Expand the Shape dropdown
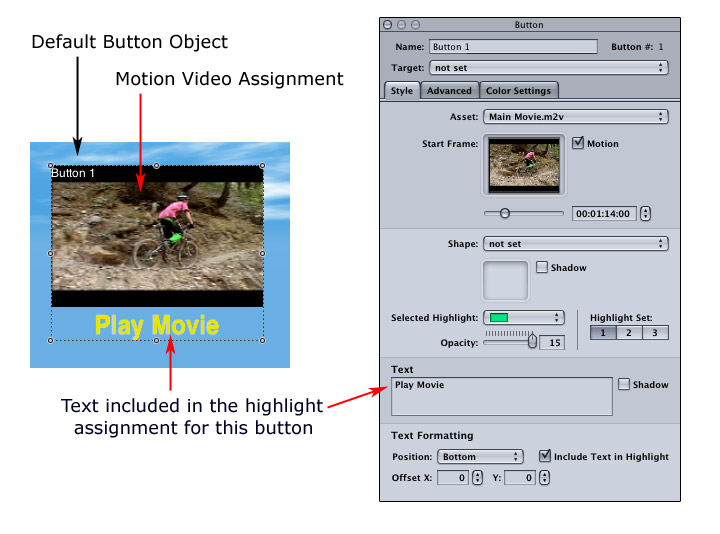 (x=575, y=243)
